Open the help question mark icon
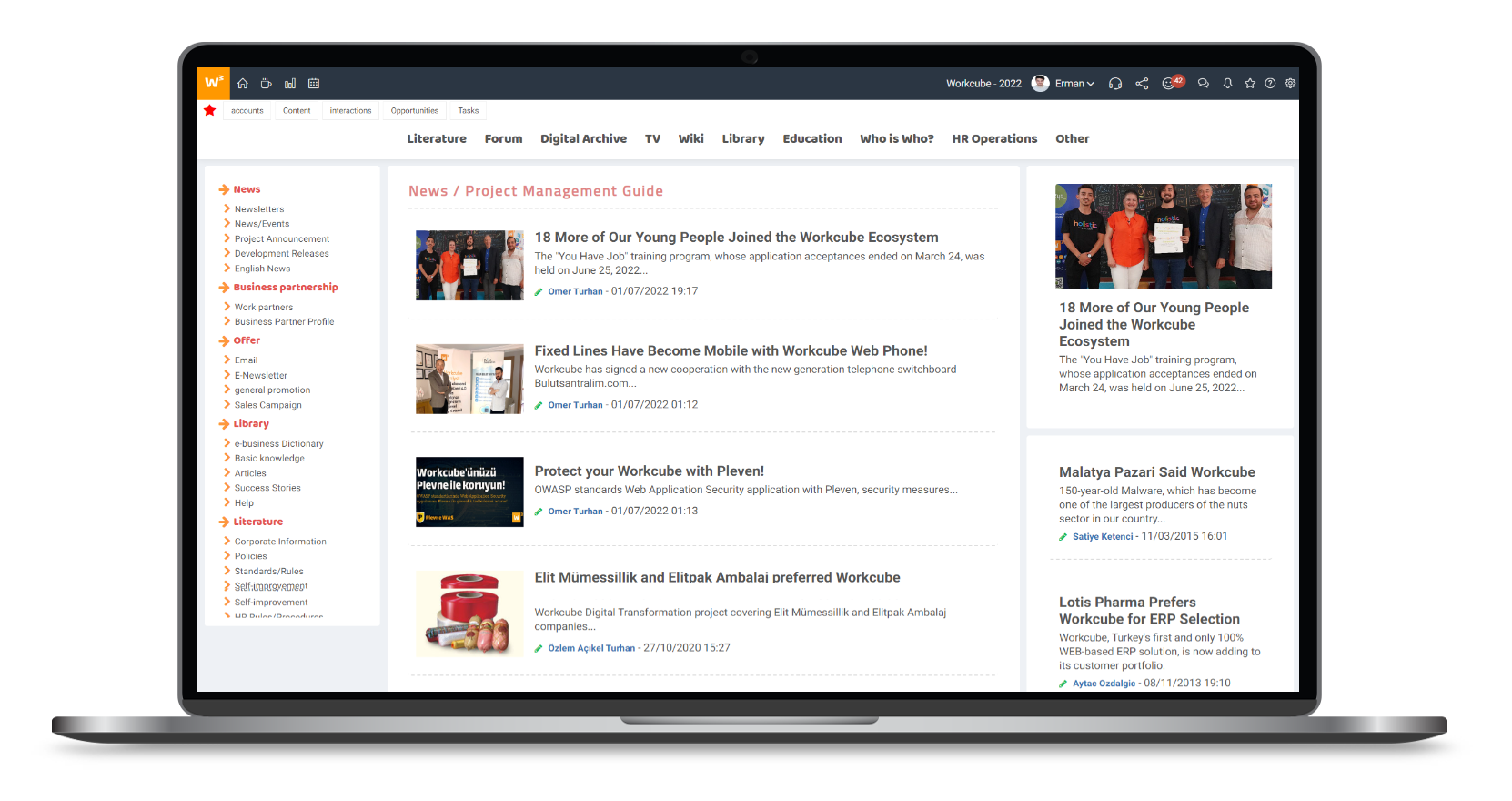 (x=1270, y=84)
